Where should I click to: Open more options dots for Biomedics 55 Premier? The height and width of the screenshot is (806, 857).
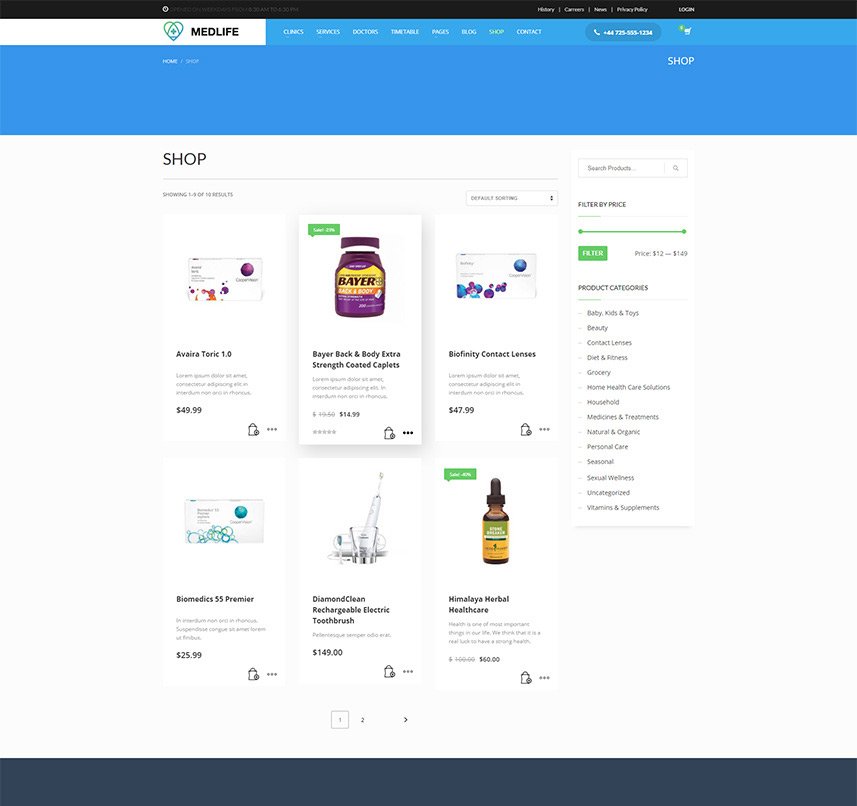tap(272, 674)
